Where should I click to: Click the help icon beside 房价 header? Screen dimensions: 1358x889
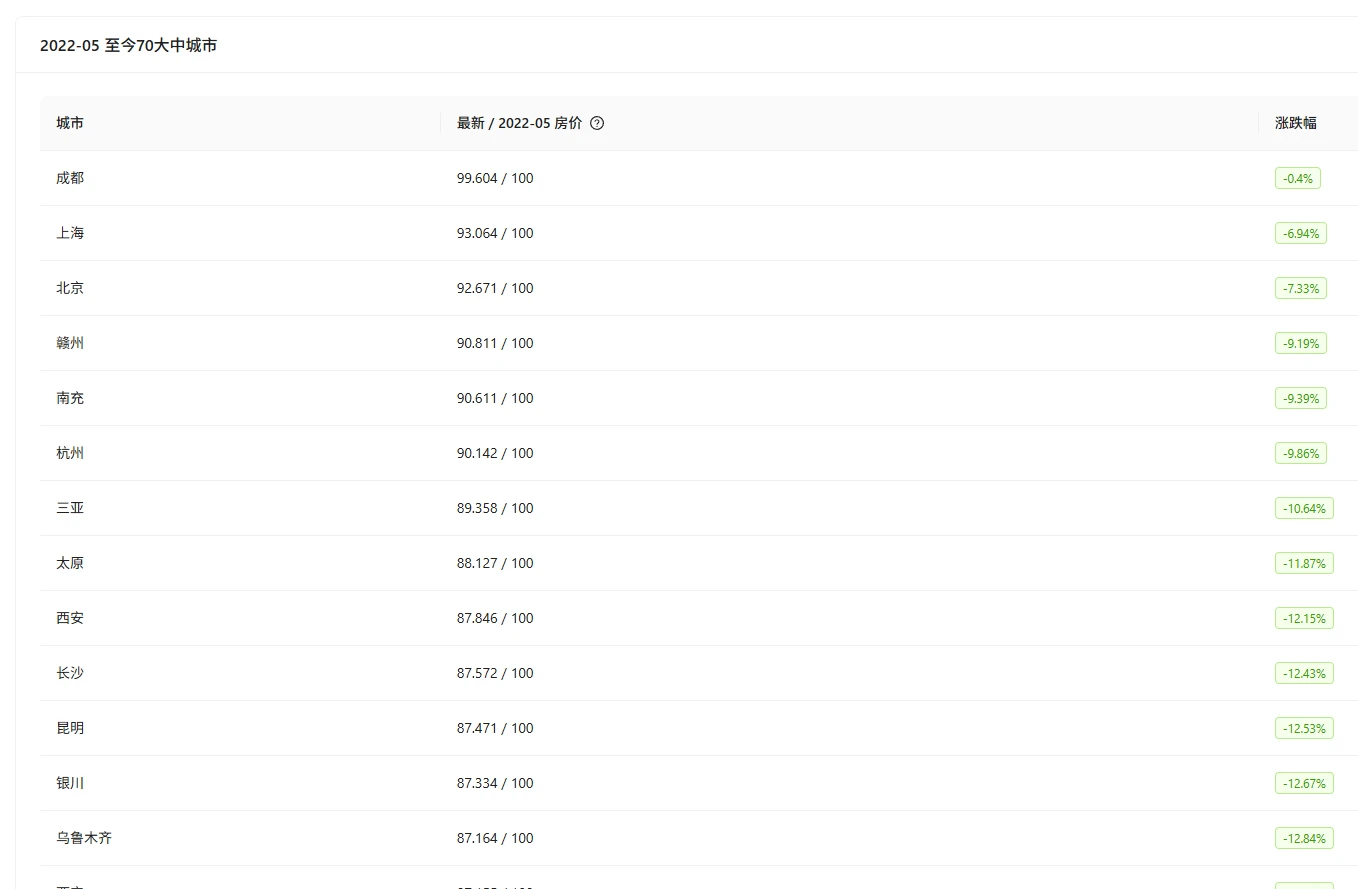point(597,123)
